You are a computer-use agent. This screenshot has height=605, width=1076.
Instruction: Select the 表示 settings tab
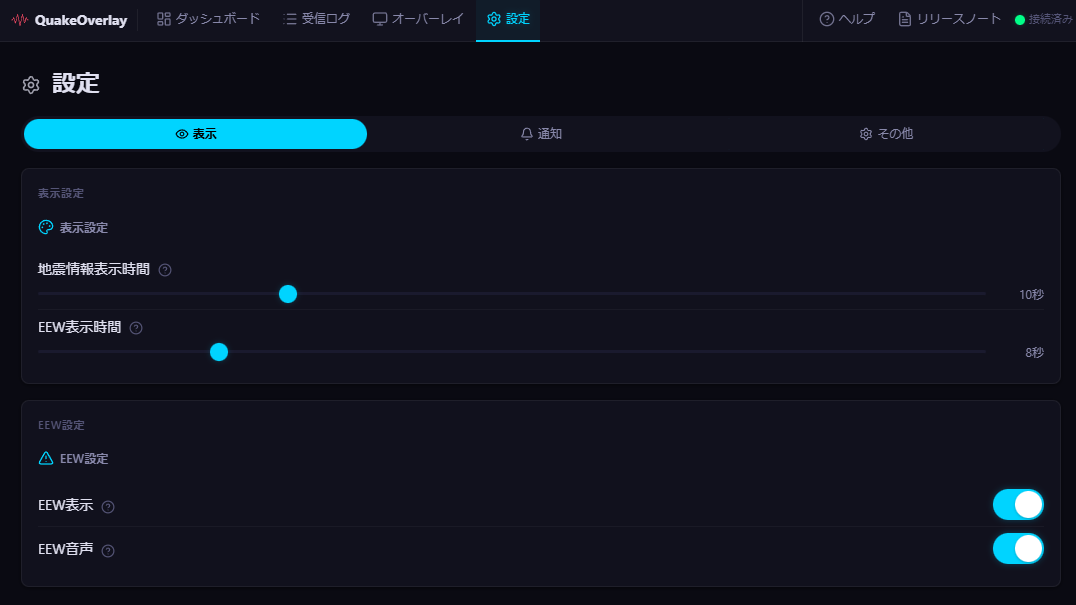coord(196,134)
